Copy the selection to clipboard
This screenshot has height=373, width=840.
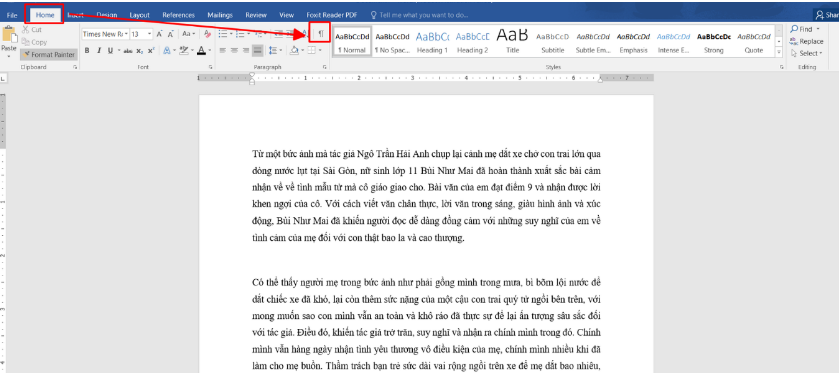[x=35, y=42]
